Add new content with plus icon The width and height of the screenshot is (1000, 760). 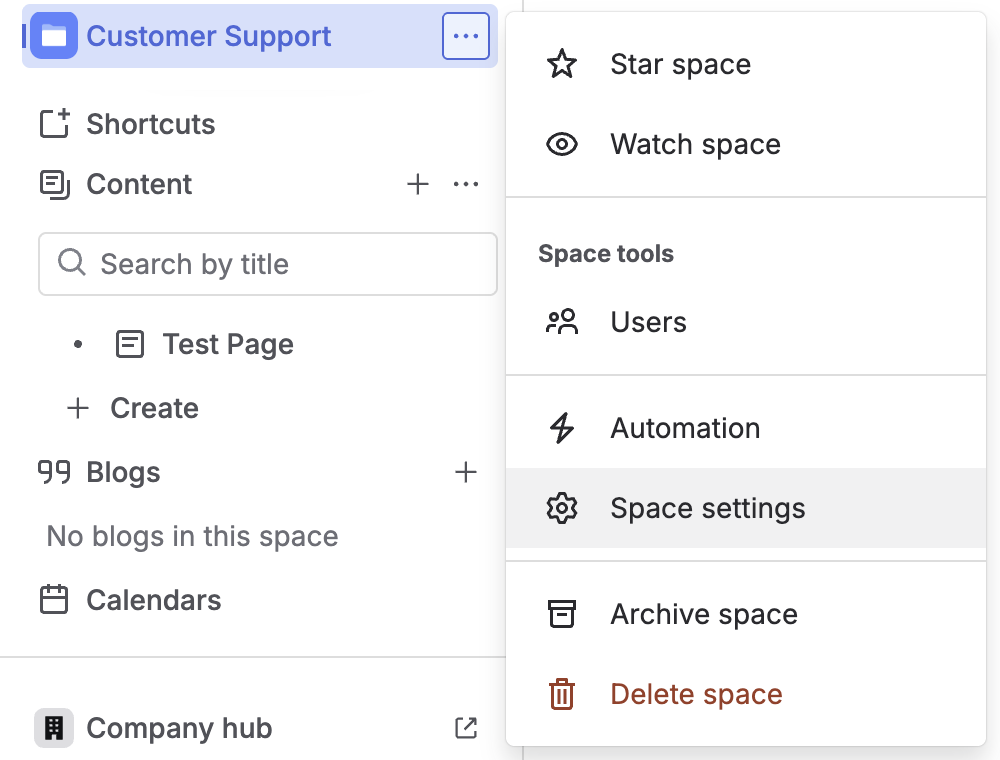pos(418,184)
